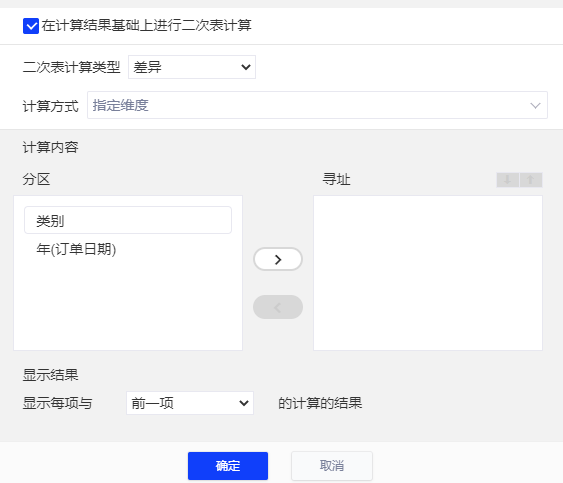This screenshot has width=563, height=483.
Task: Uncheck the 二次表计算 checkbox
Action: coord(31,26)
